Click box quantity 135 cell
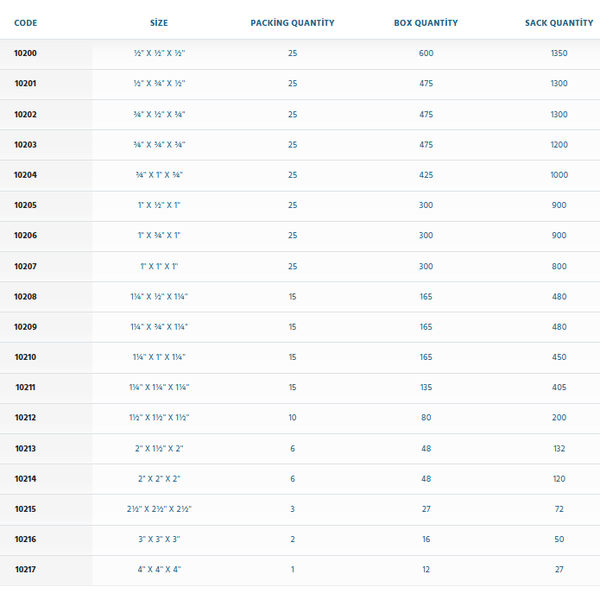Screen dimensions: 600x600 426,387
